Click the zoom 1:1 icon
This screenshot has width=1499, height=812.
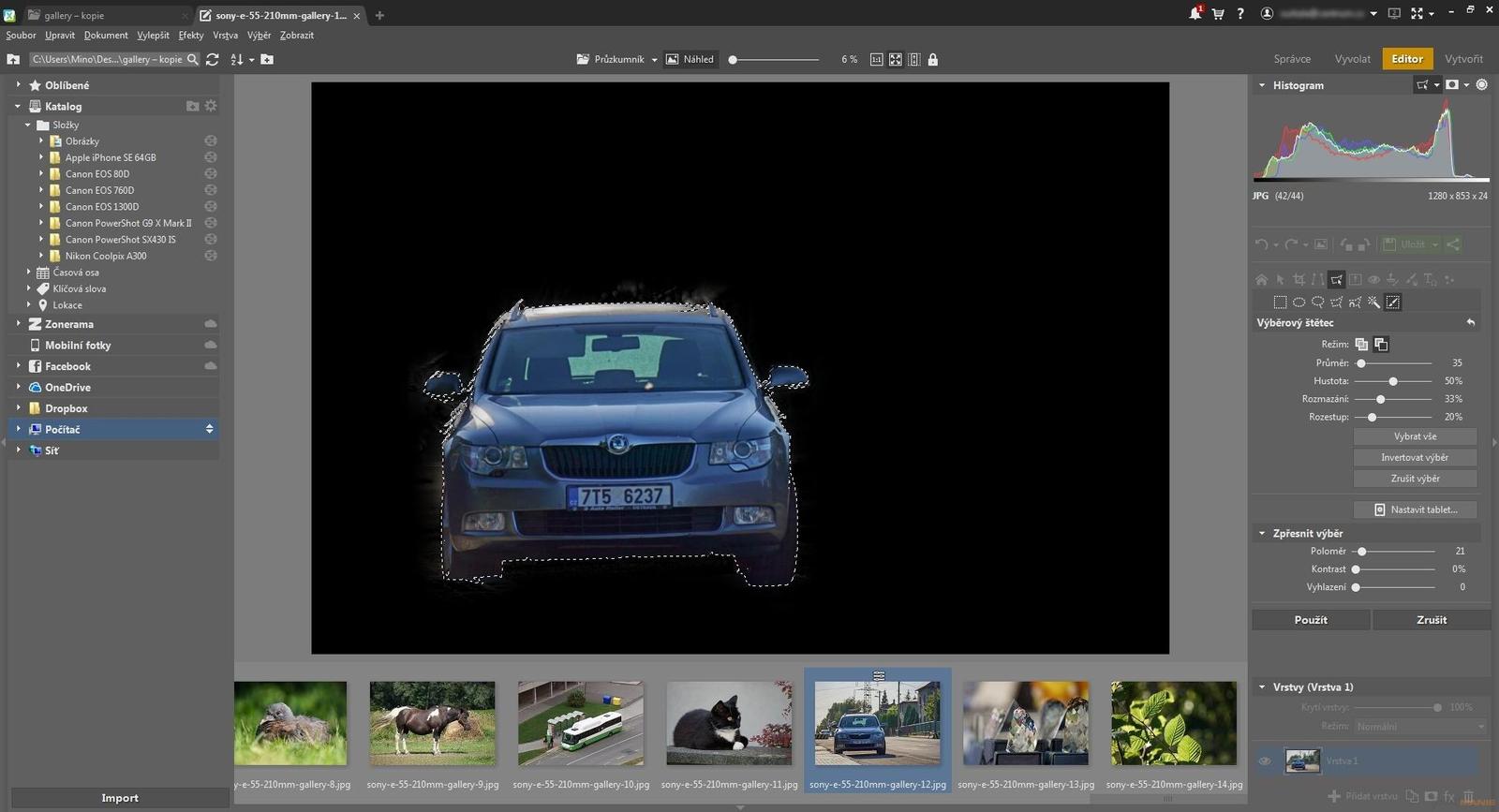[876, 59]
